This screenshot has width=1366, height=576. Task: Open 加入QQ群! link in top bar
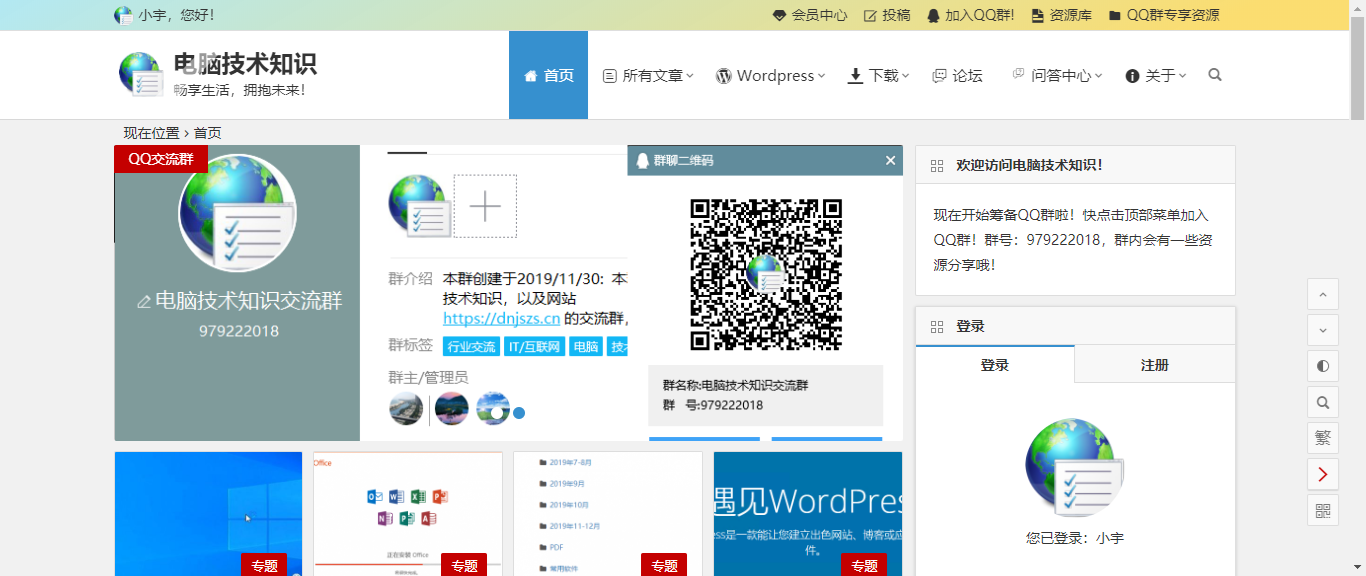970,15
